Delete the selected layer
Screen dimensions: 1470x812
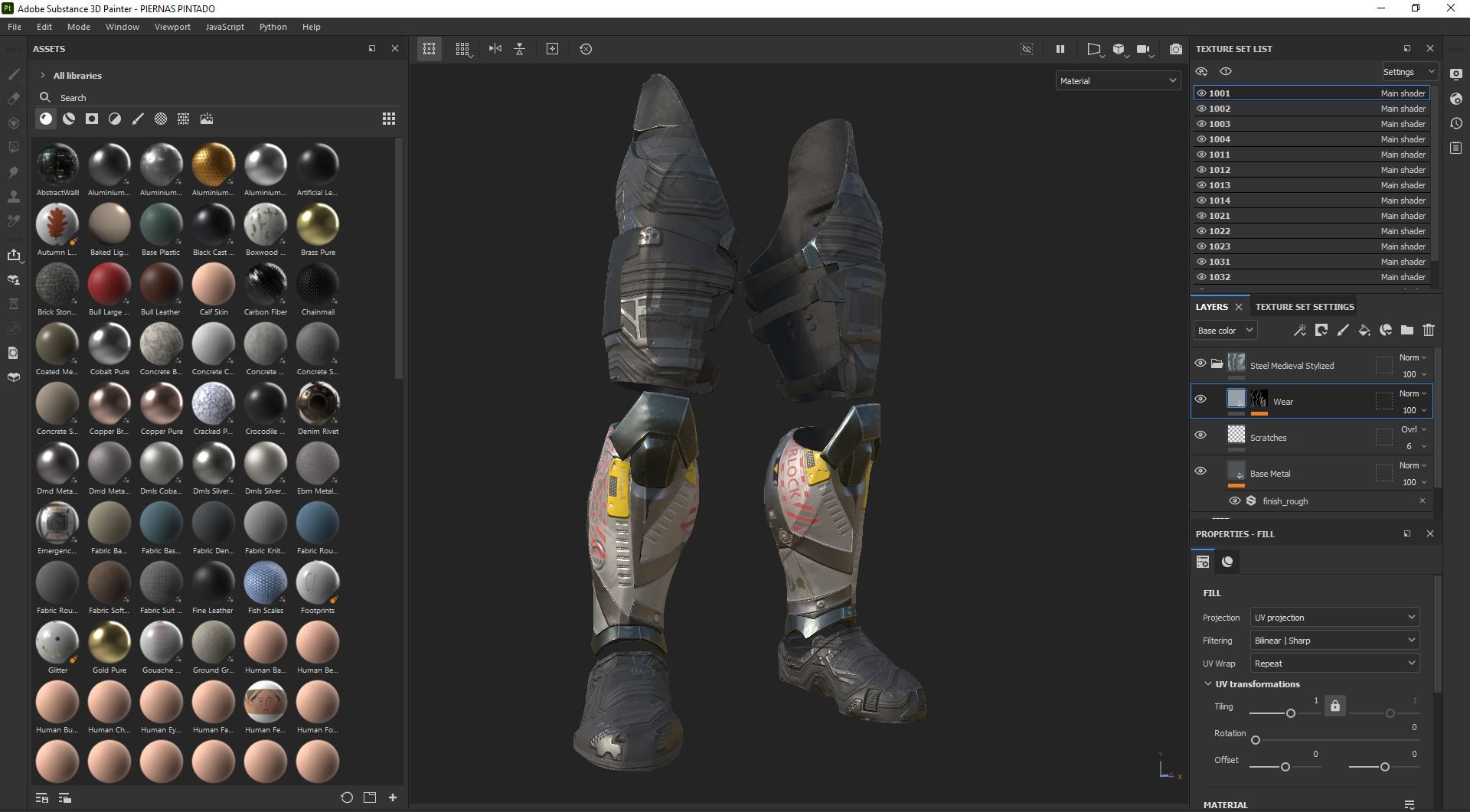1429,330
